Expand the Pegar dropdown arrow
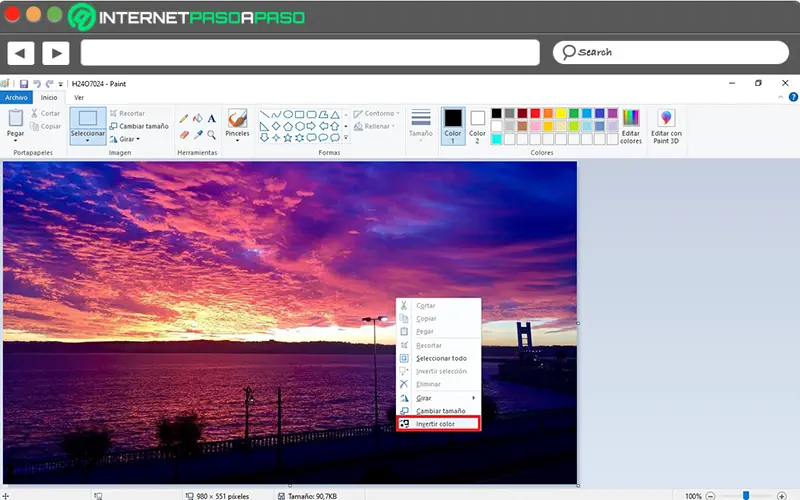800x500 pixels. coord(15,140)
